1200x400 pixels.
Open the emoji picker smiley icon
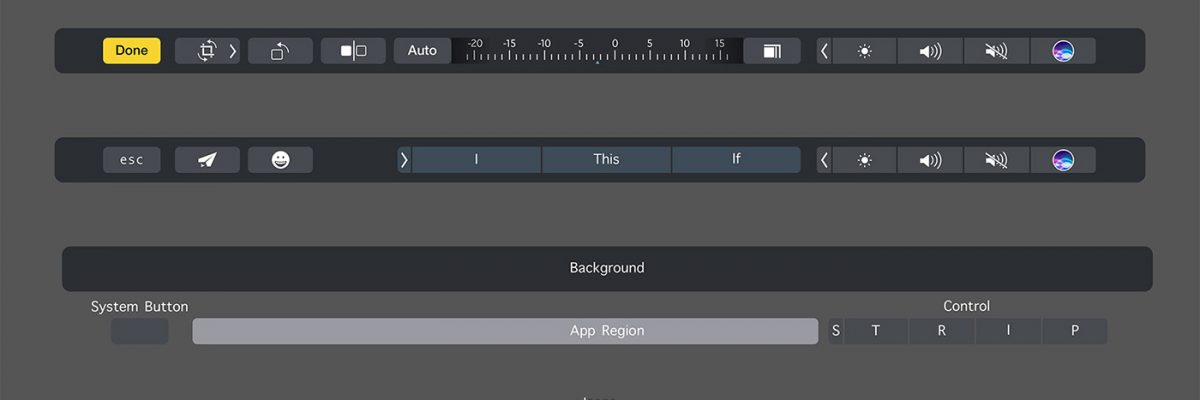(280, 160)
